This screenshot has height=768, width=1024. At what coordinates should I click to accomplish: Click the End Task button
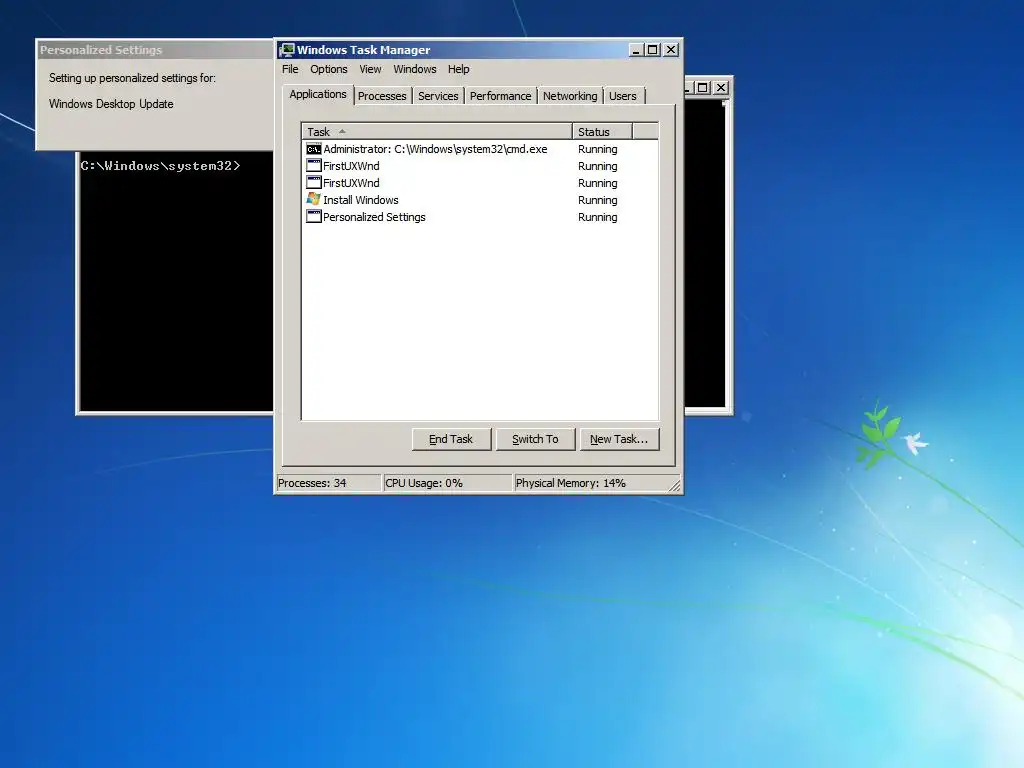pyautogui.click(x=451, y=440)
